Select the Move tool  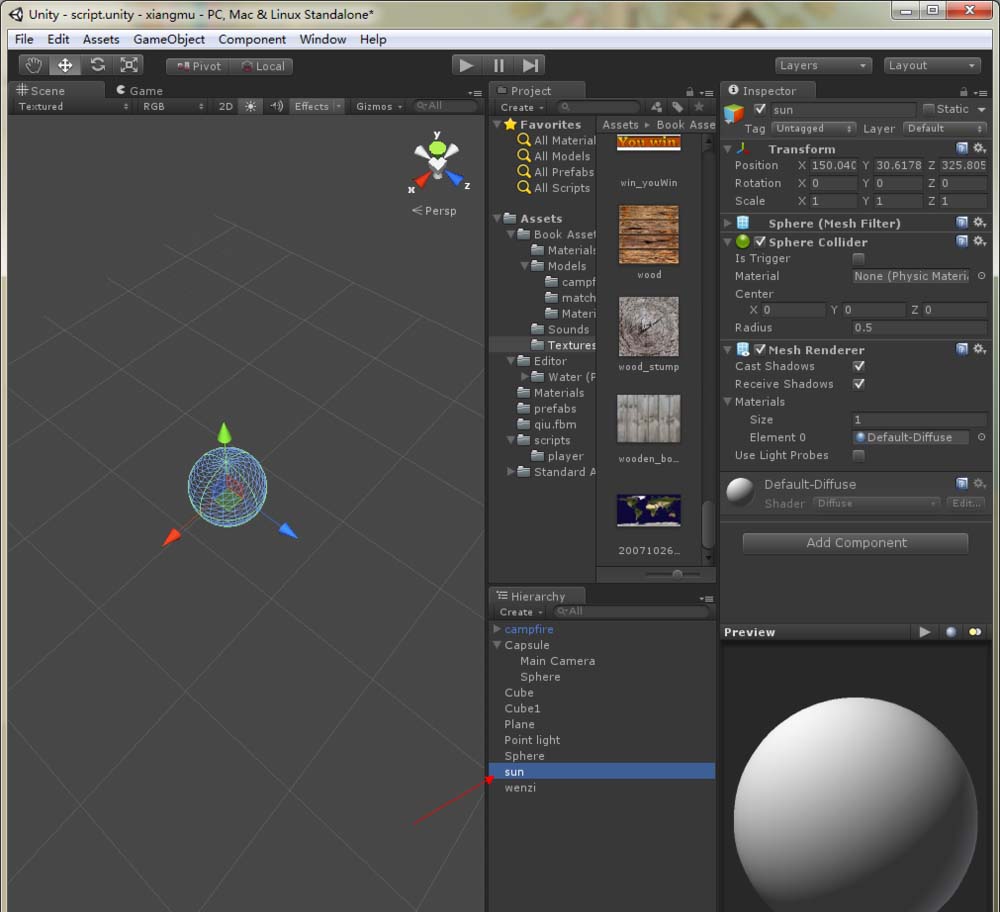point(65,65)
